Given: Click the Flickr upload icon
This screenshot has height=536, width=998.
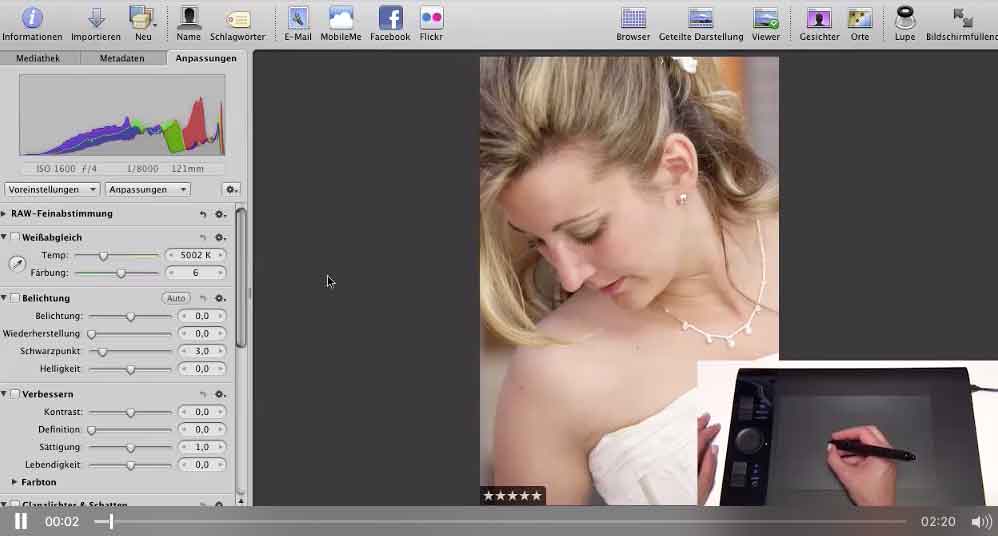Looking at the screenshot, I should click(431, 18).
